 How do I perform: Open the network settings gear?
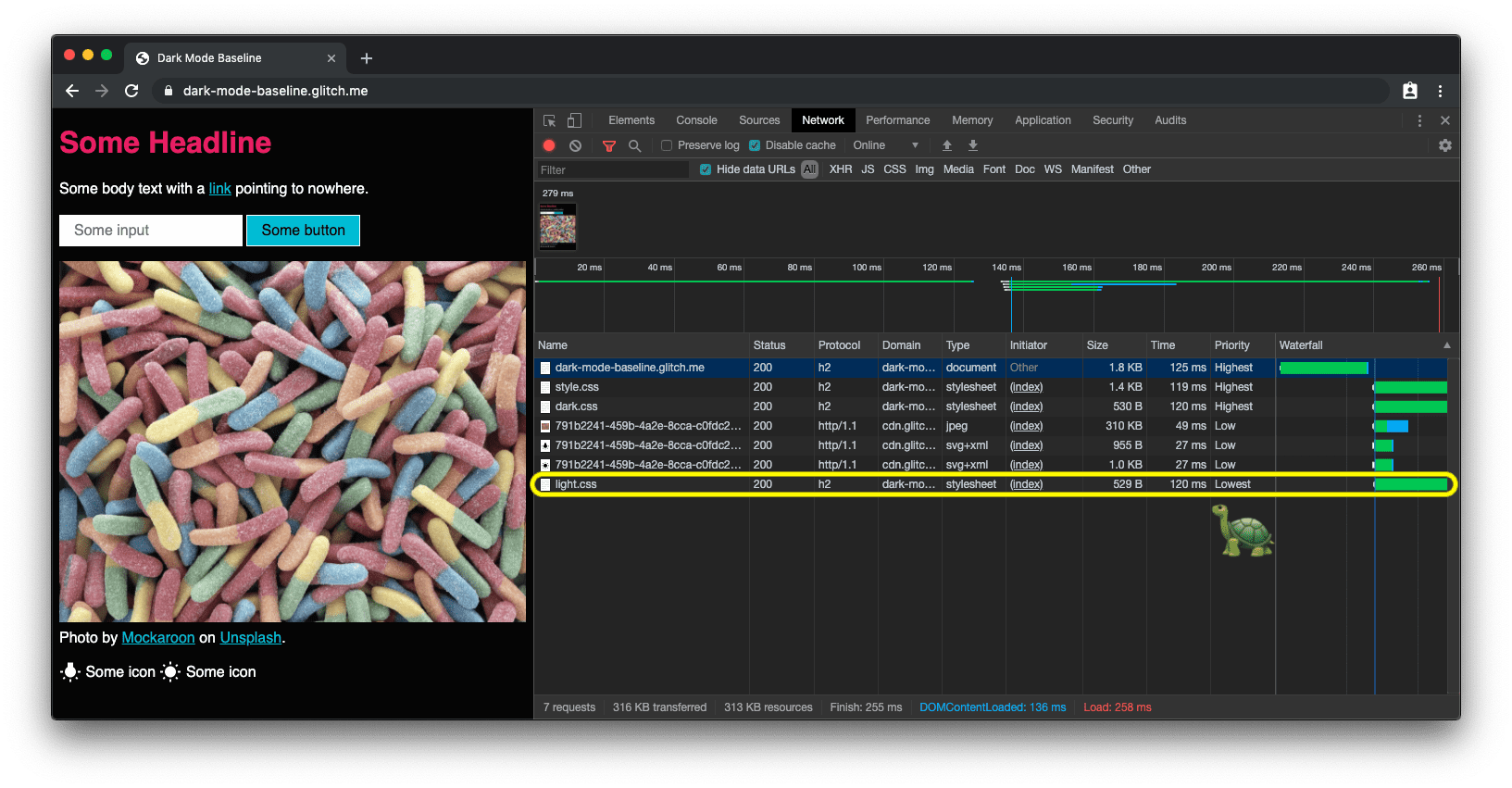(x=1444, y=145)
